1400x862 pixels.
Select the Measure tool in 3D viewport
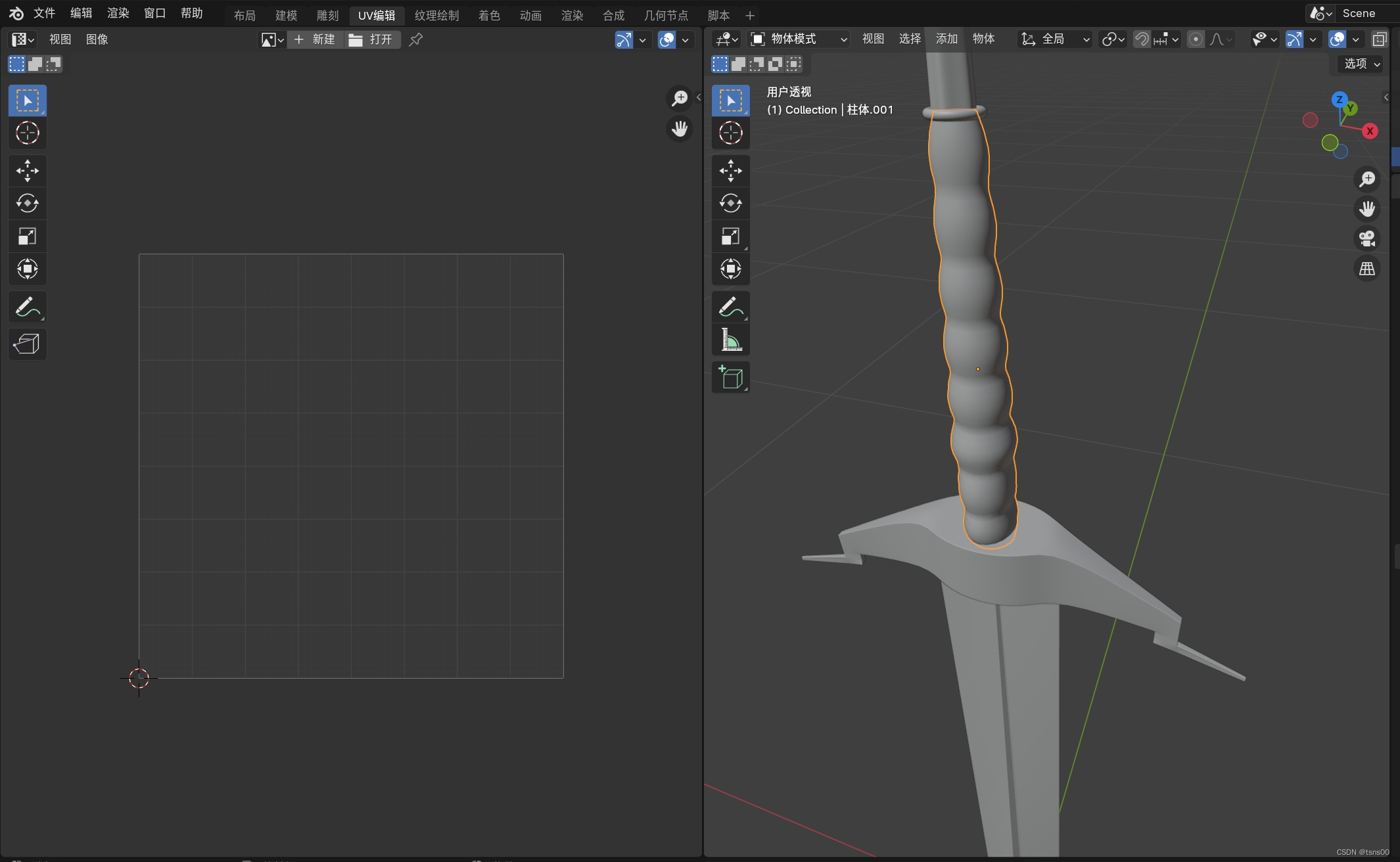tap(730, 340)
